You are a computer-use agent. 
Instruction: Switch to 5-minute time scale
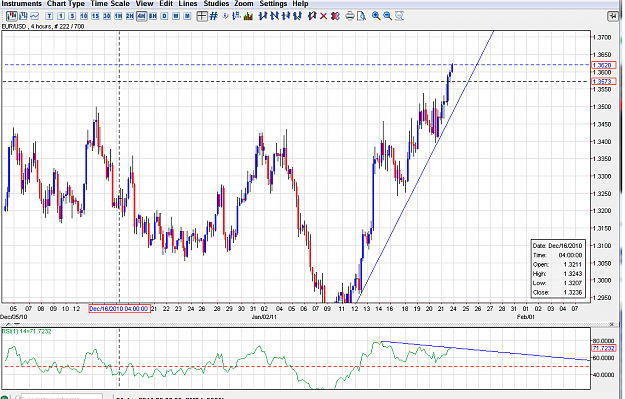(72, 16)
